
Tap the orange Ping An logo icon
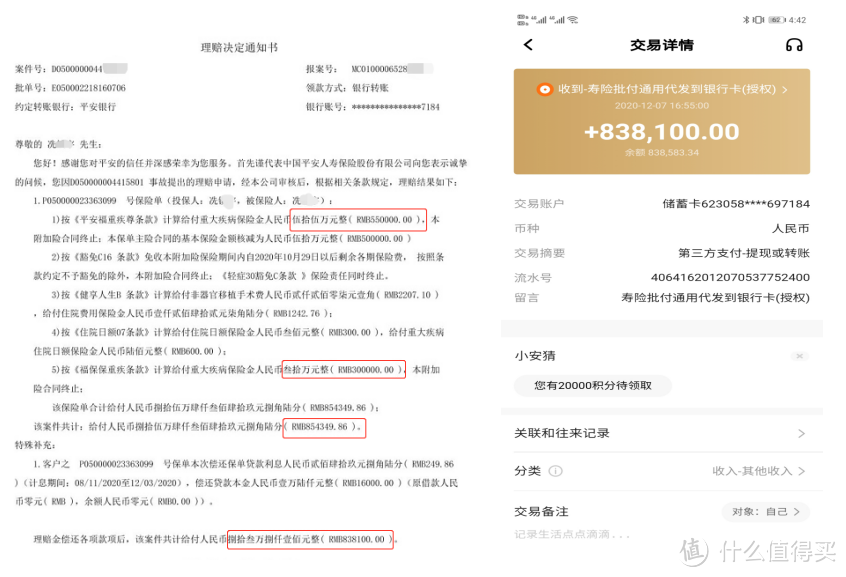click(x=544, y=90)
